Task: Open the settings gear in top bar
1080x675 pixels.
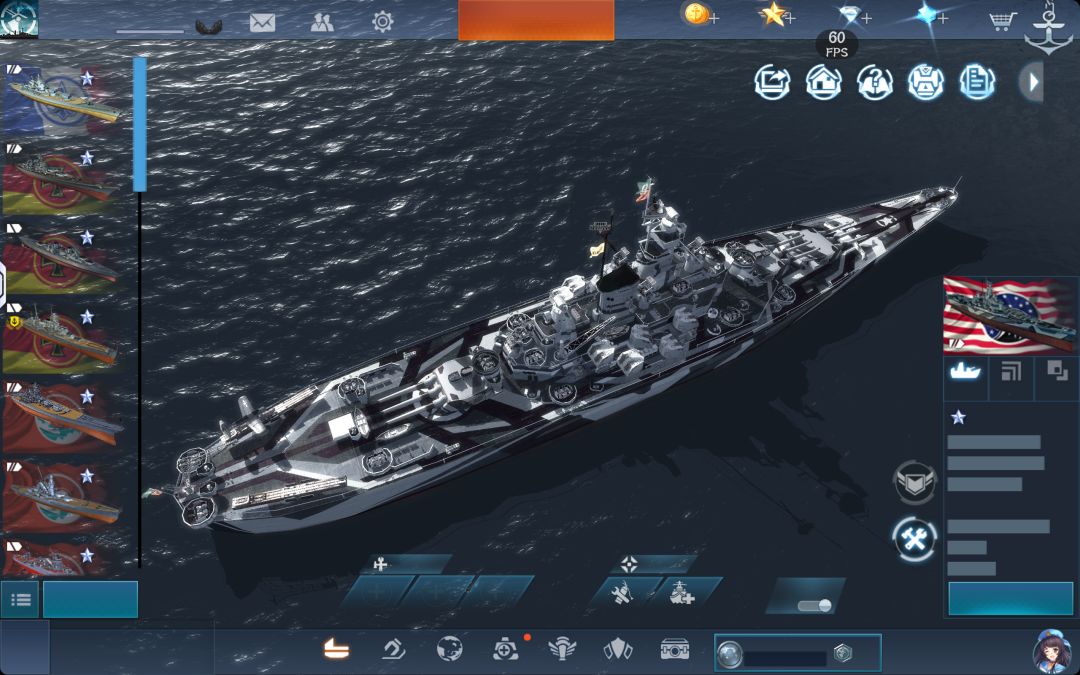Action: tap(382, 22)
